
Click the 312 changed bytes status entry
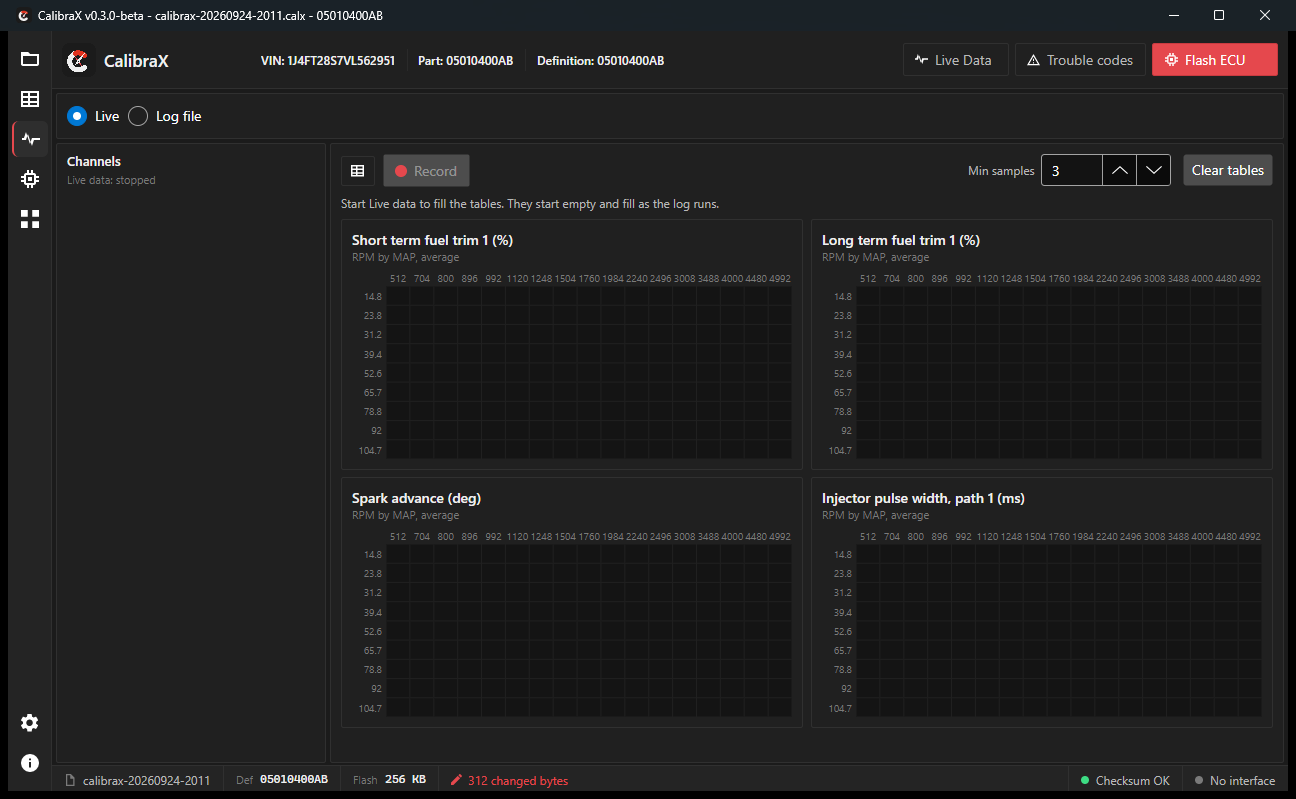[509, 780]
